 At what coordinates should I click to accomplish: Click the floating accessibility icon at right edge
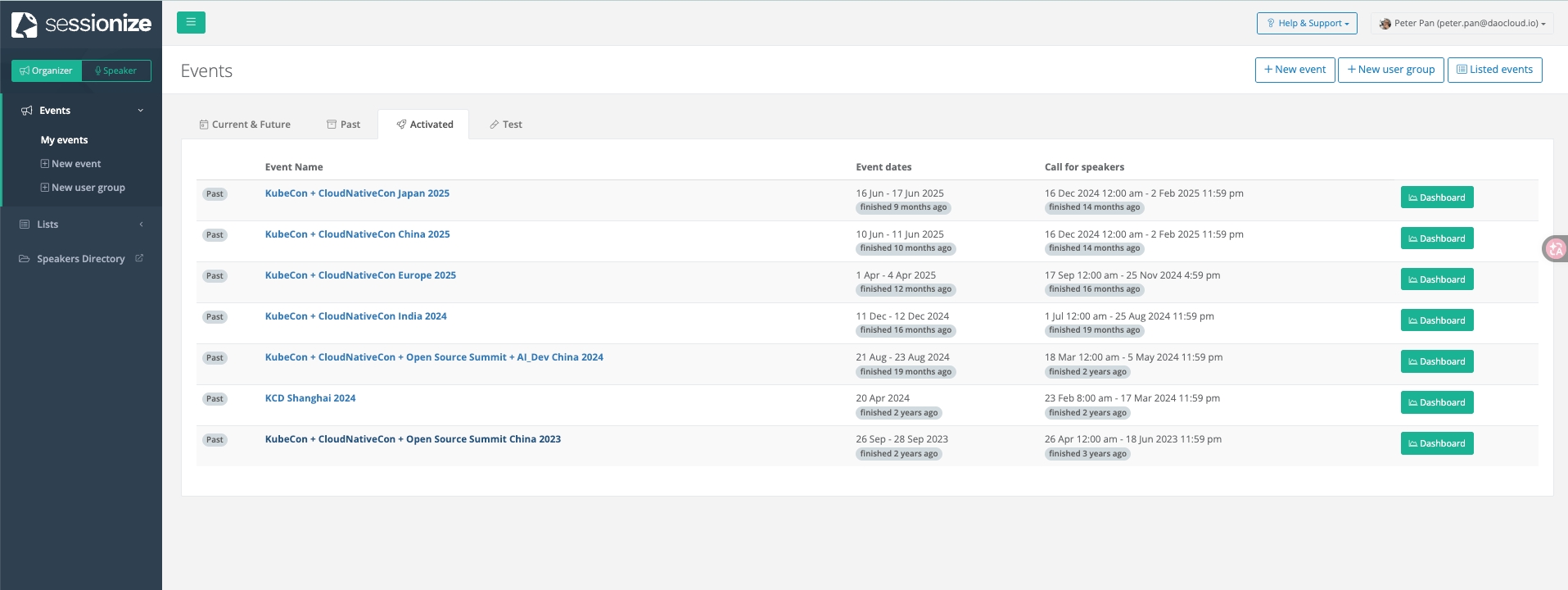coord(1556,248)
